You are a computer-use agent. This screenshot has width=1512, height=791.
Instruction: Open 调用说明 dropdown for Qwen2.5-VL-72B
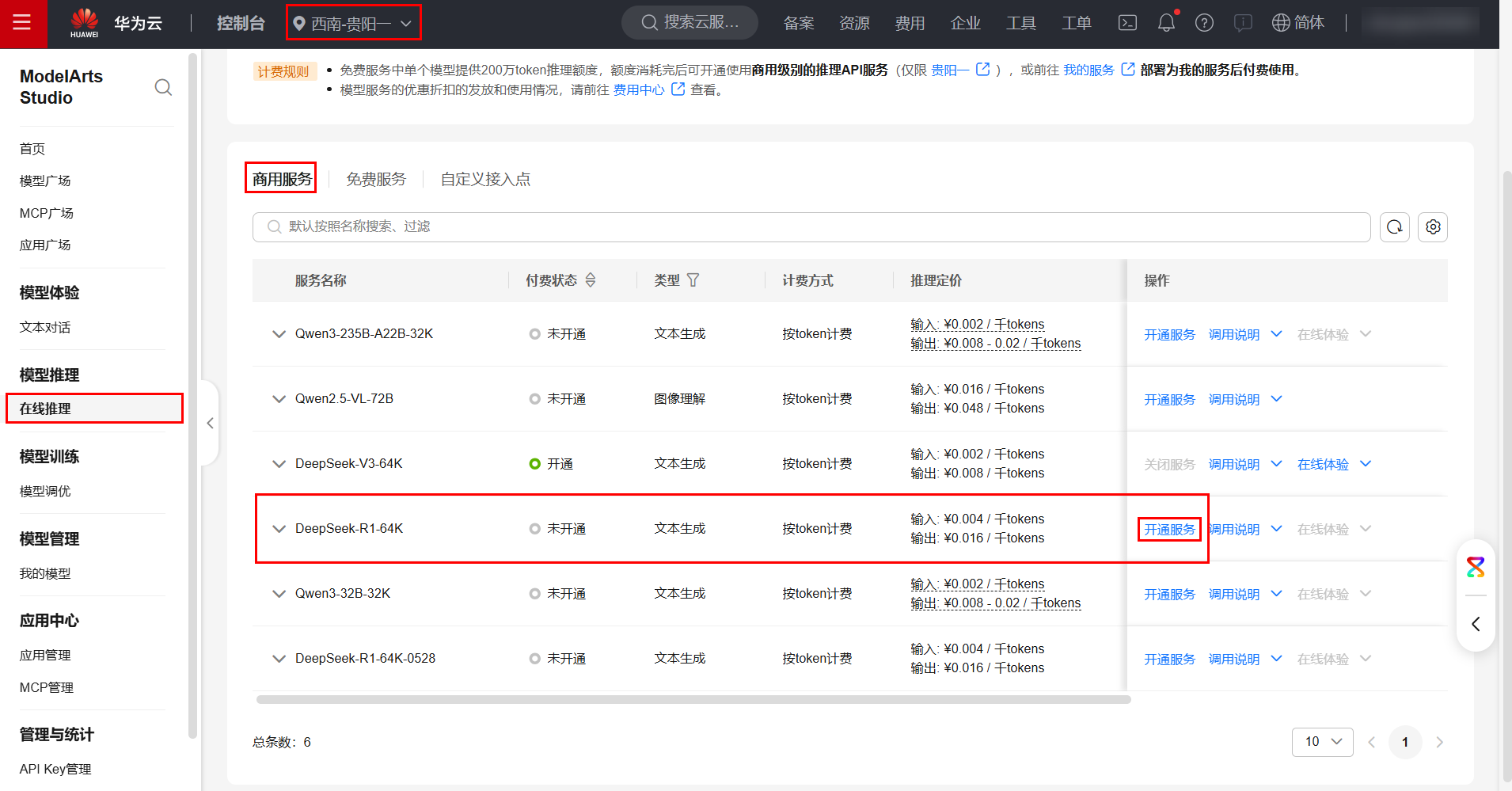click(1276, 399)
